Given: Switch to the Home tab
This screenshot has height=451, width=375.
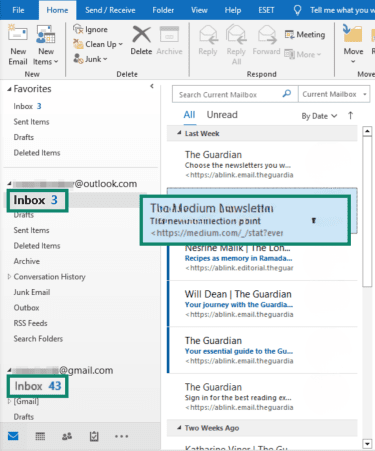Looking at the screenshot, I should pyautogui.click(x=57, y=10).
